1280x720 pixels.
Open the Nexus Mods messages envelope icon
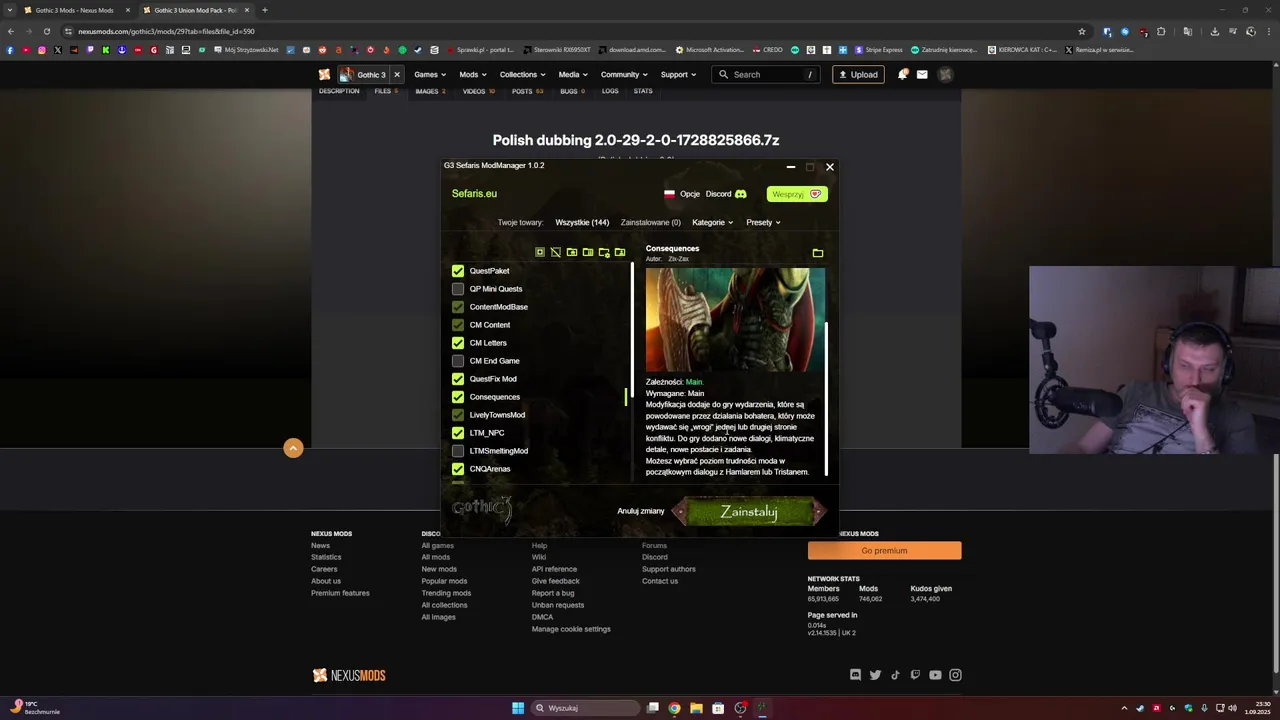tap(922, 74)
